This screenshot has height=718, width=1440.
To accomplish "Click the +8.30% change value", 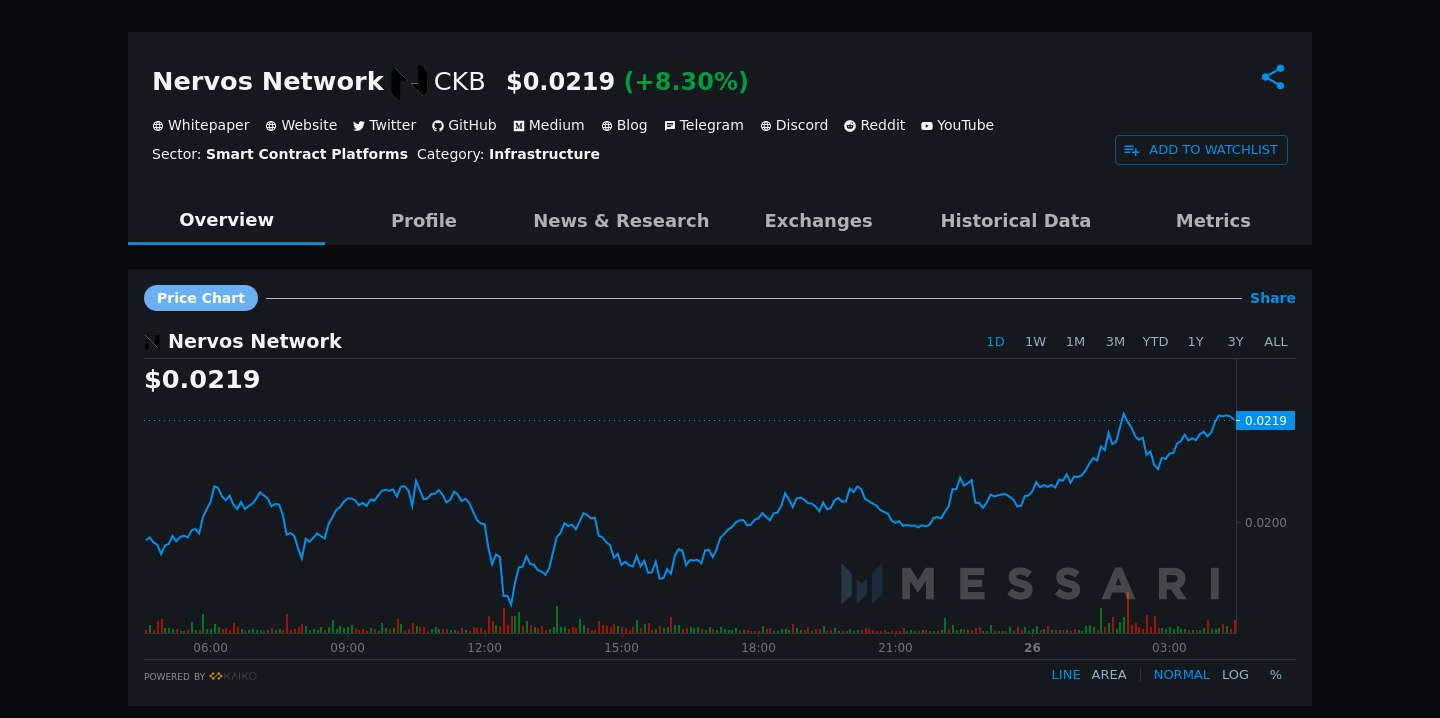I will point(686,82).
